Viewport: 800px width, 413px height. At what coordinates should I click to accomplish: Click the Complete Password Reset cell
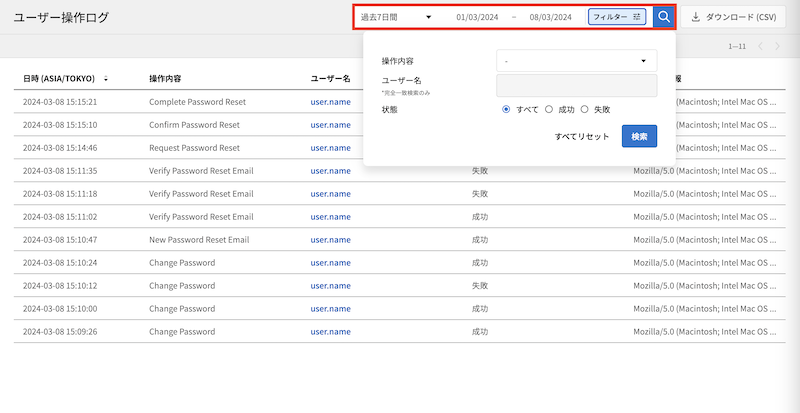coord(197,102)
